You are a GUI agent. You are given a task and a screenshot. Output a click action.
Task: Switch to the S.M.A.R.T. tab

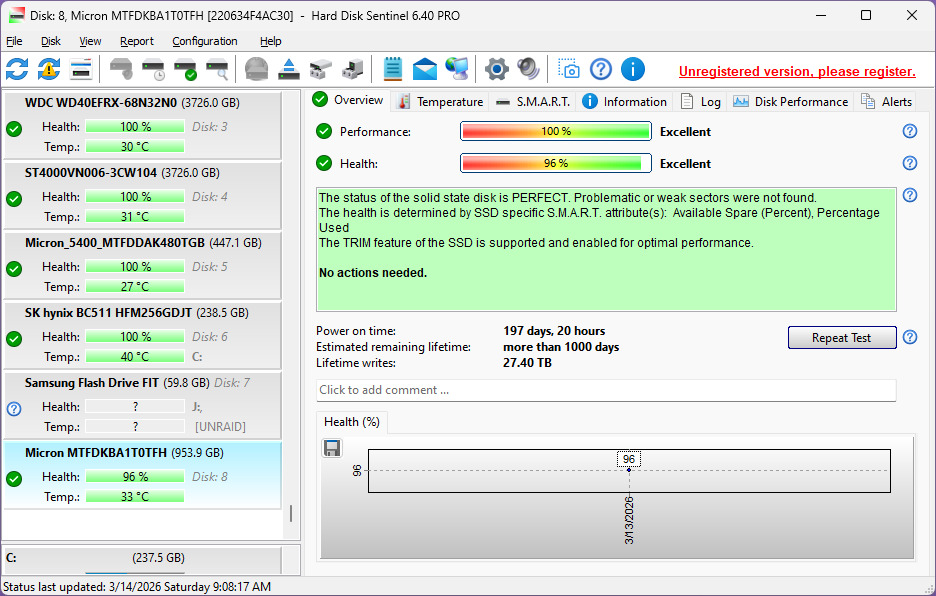(532, 102)
